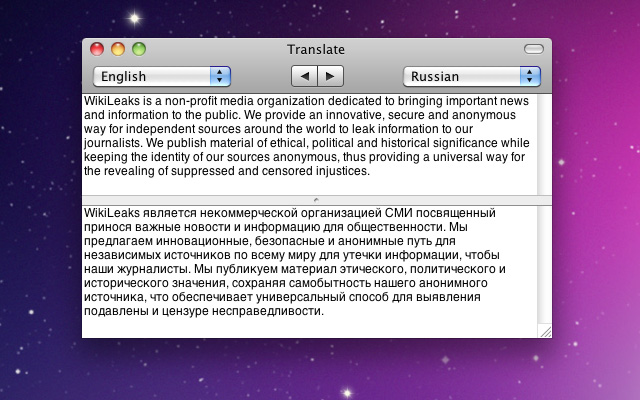Click the word "injustices" in source text
640x400 pixels.
[x=341, y=171]
